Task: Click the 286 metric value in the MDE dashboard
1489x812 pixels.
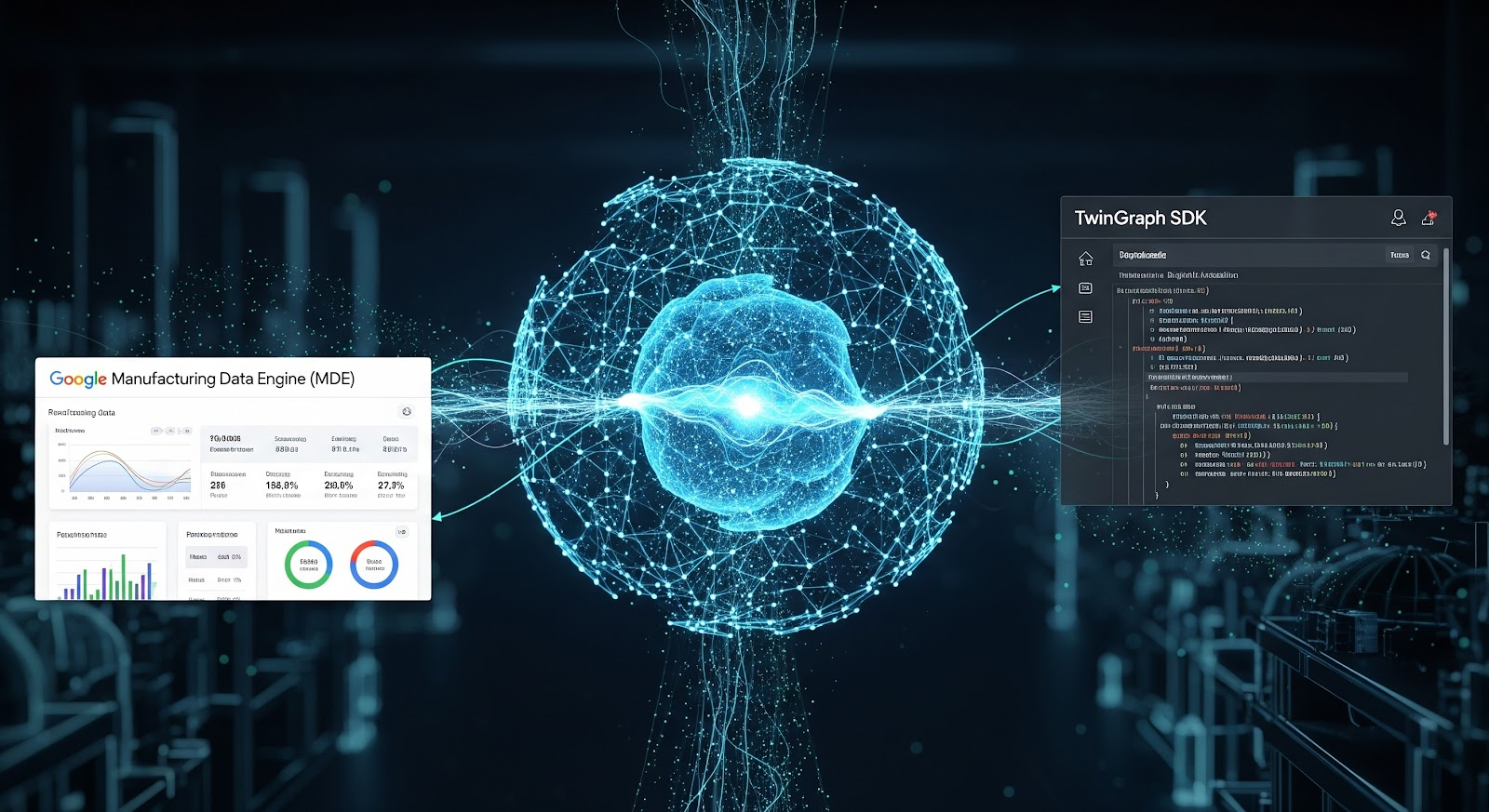Action: [218, 486]
